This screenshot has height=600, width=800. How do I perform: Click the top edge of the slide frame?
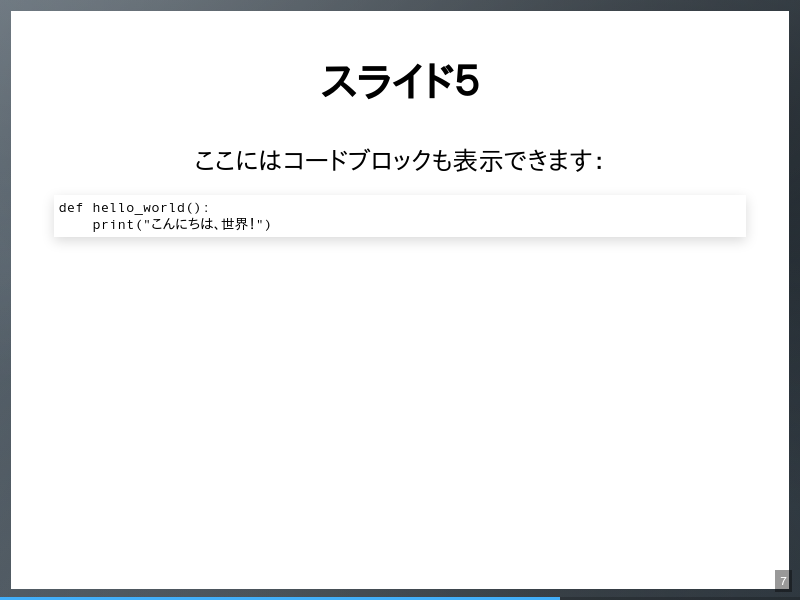click(400, 7)
